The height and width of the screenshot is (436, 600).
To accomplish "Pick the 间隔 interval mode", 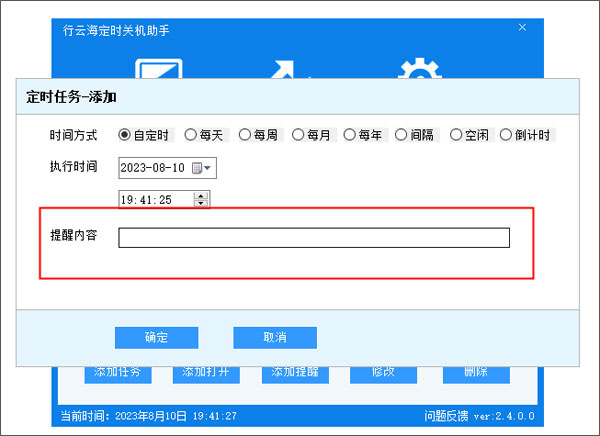I will coord(402,135).
